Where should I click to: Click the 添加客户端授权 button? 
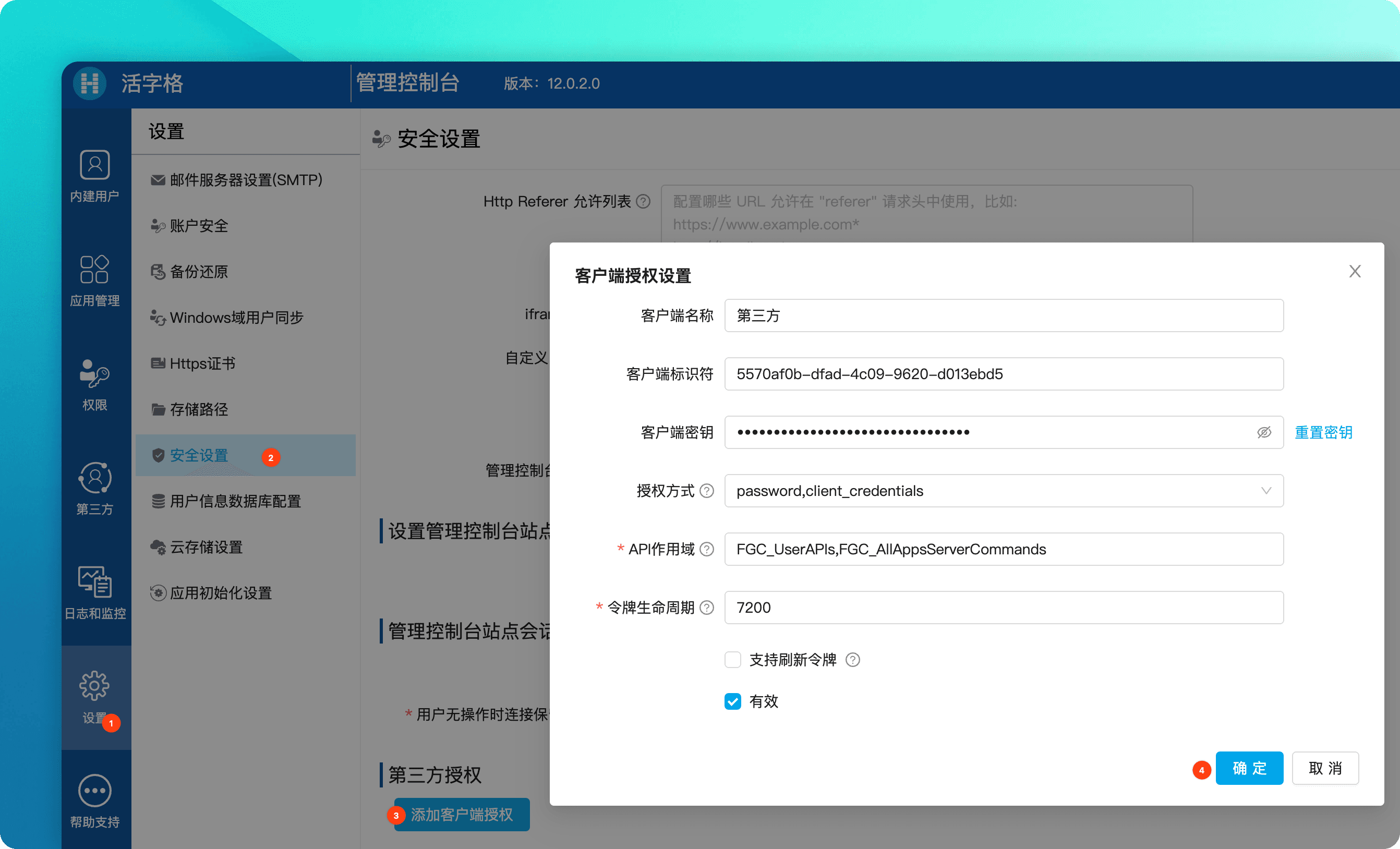coord(461,815)
